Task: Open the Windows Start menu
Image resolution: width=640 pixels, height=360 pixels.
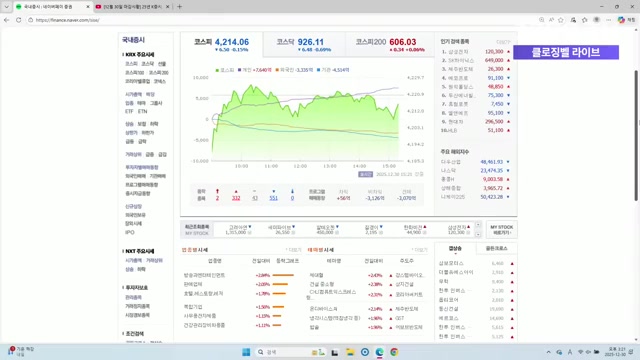Action: [x=246, y=352]
